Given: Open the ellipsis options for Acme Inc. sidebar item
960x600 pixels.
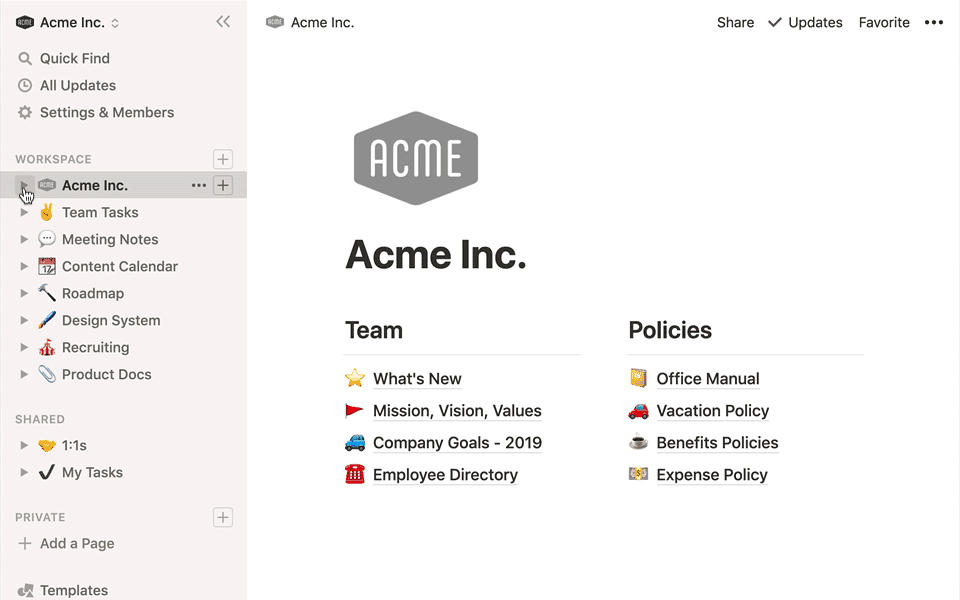Looking at the screenshot, I should [199, 185].
